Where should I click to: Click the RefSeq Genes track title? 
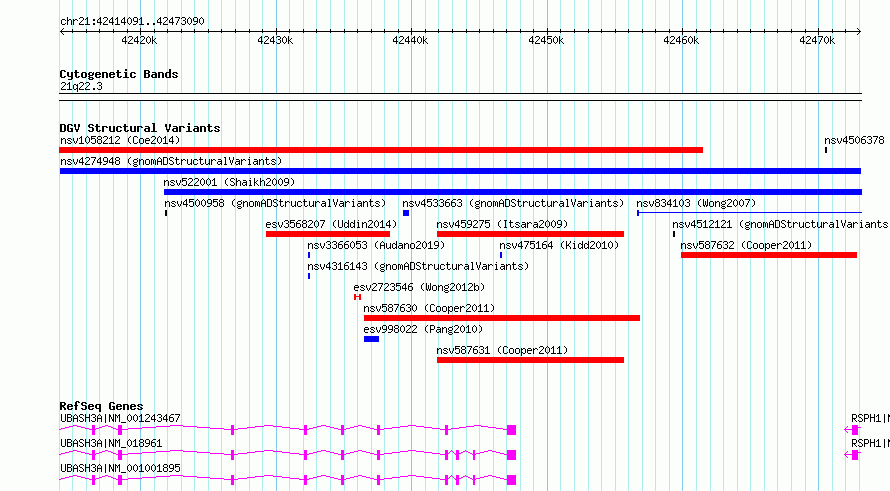(x=101, y=406)
